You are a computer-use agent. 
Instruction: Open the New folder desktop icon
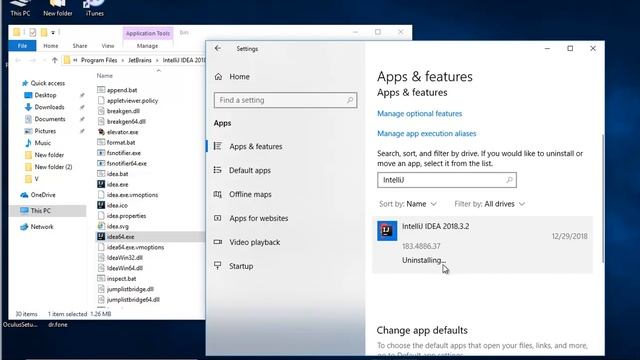coord(58,8)
